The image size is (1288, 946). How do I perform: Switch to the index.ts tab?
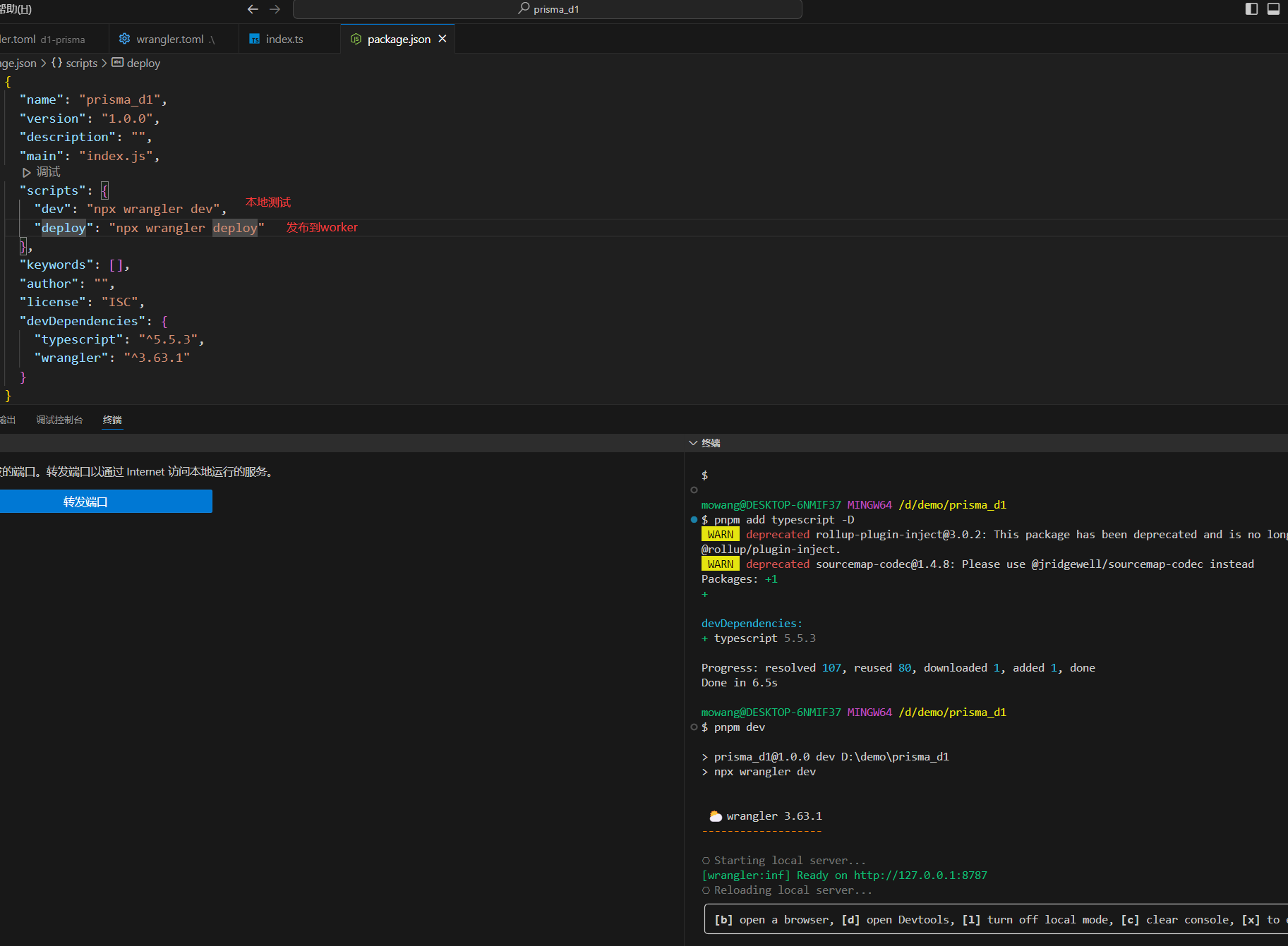tap(289, 40)
